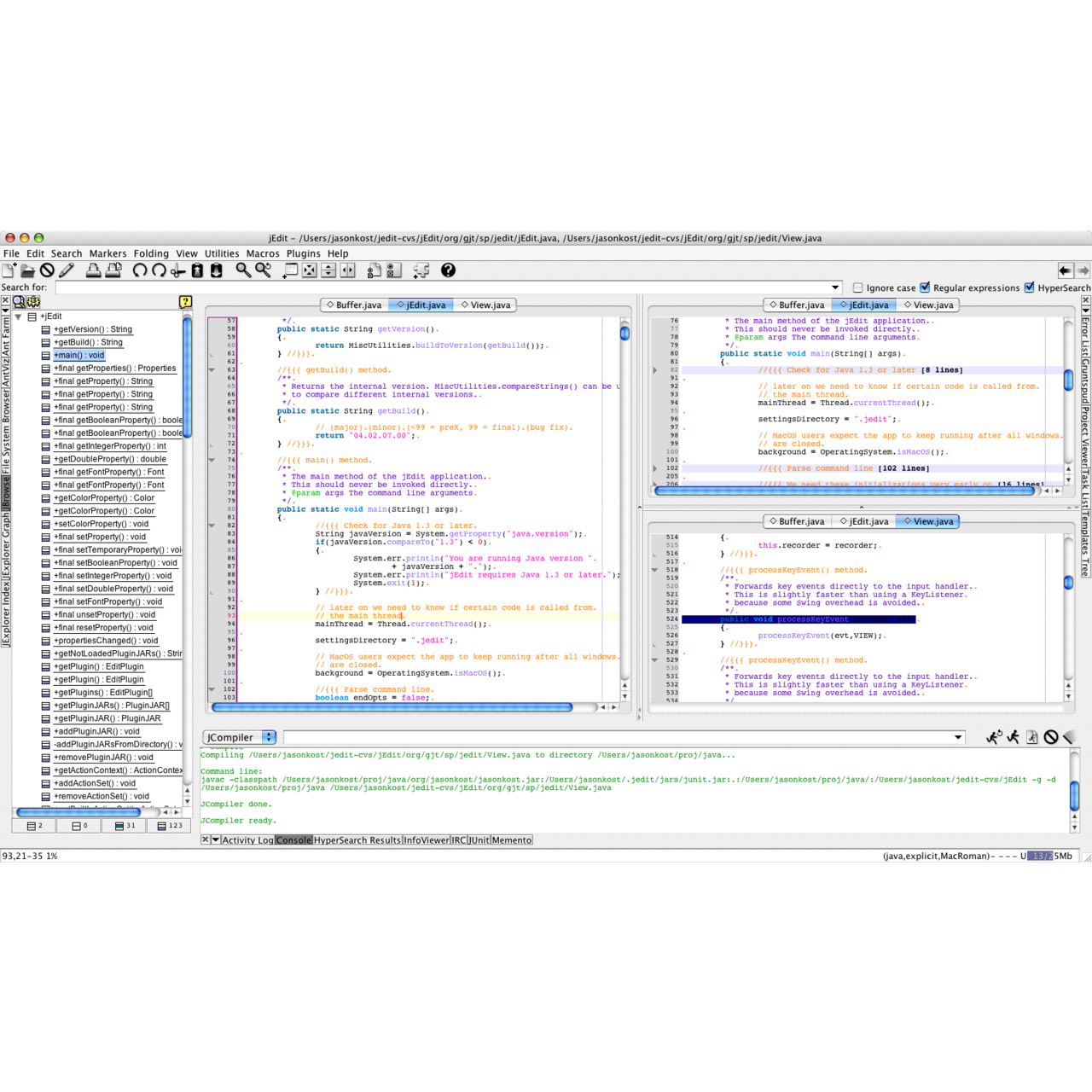The height and width of the screenshot is (1092, 1092).
Task: Select +main() : void in structure tree
Action: (x=78, y=356)
